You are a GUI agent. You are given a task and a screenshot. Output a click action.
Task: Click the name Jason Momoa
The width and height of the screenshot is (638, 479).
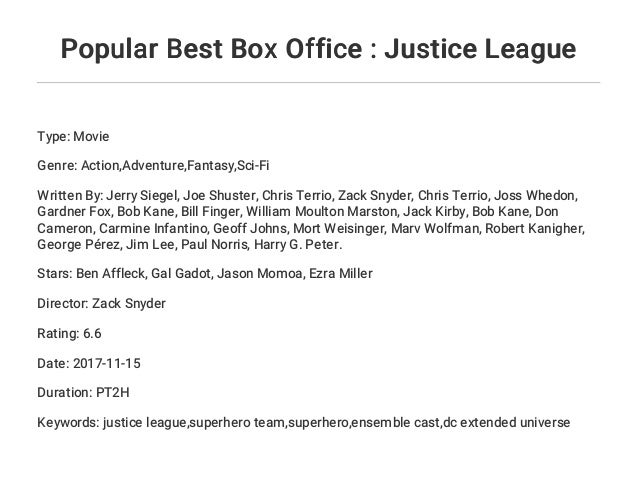[x=260, y=273]
